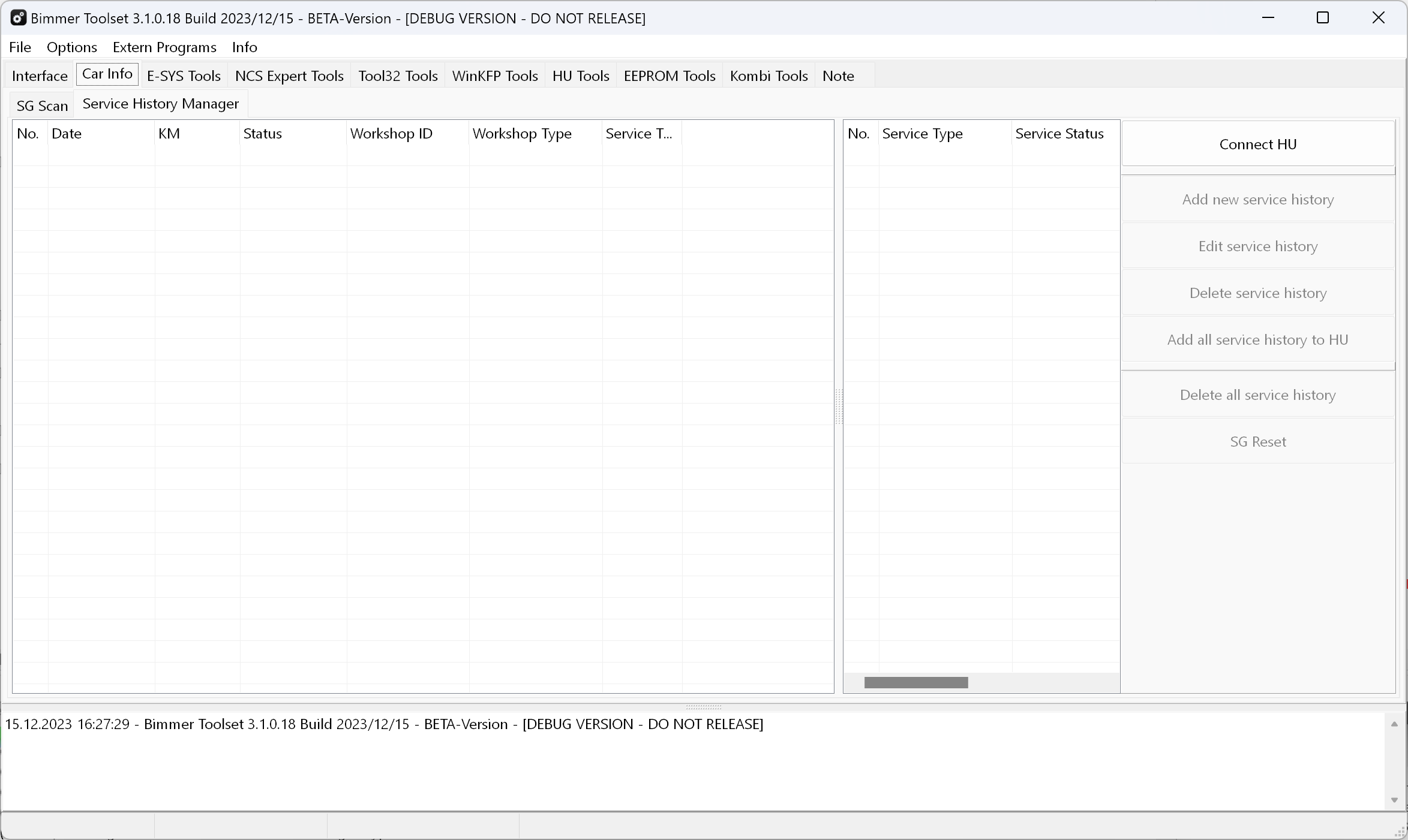Select the EEPROM Tools tab
The height and width of the screenshot is (840, 1408).
[x=670, y=76]
